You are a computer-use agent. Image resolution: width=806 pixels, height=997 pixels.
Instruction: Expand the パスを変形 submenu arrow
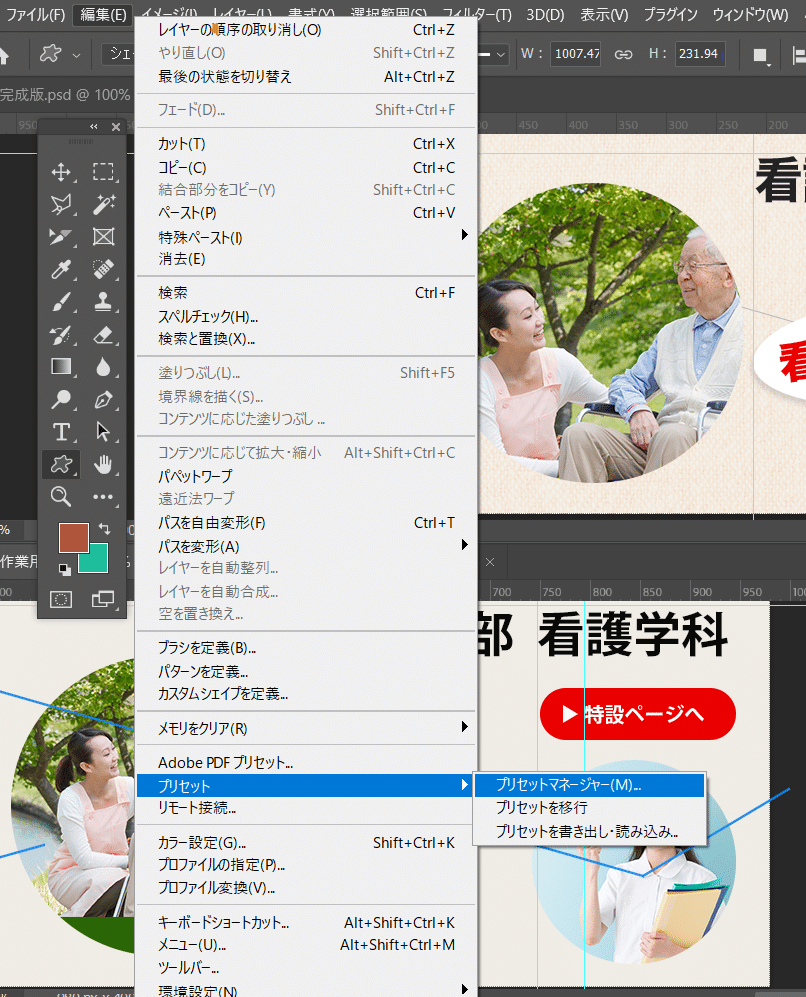click(x=465, y=544)
